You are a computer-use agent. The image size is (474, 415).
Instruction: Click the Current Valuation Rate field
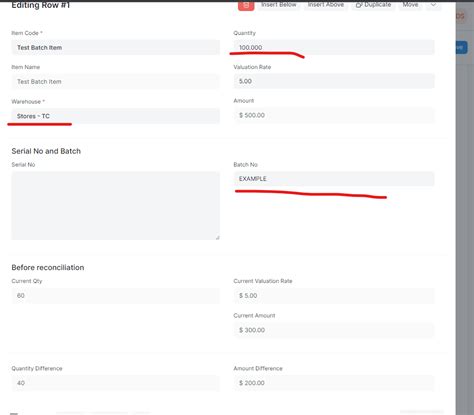coord(334,296)
